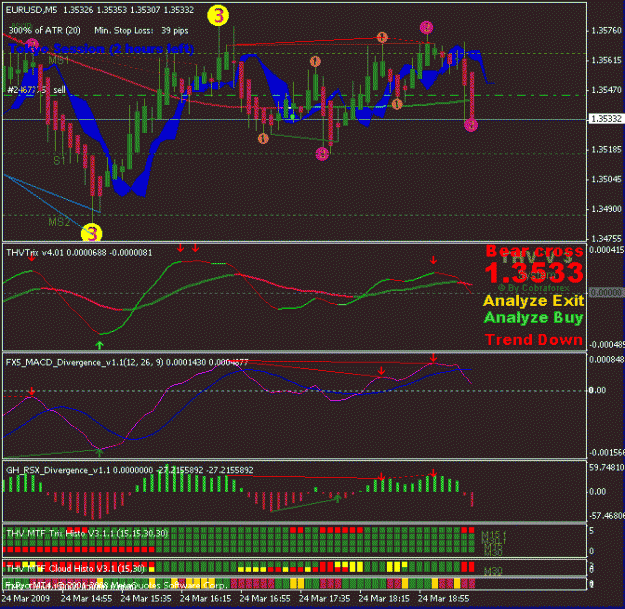Click the '24 Mar 17:35' time axis label

[324, 599]
